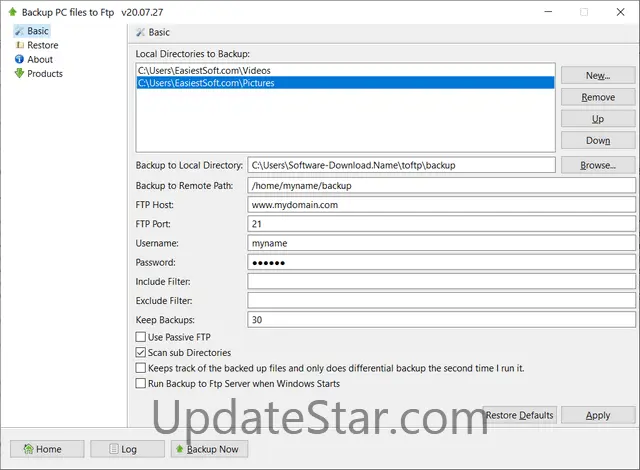640x470 pixels.
Task: Click the Password field
Action: pyautogui.click(x=441, y=262)
